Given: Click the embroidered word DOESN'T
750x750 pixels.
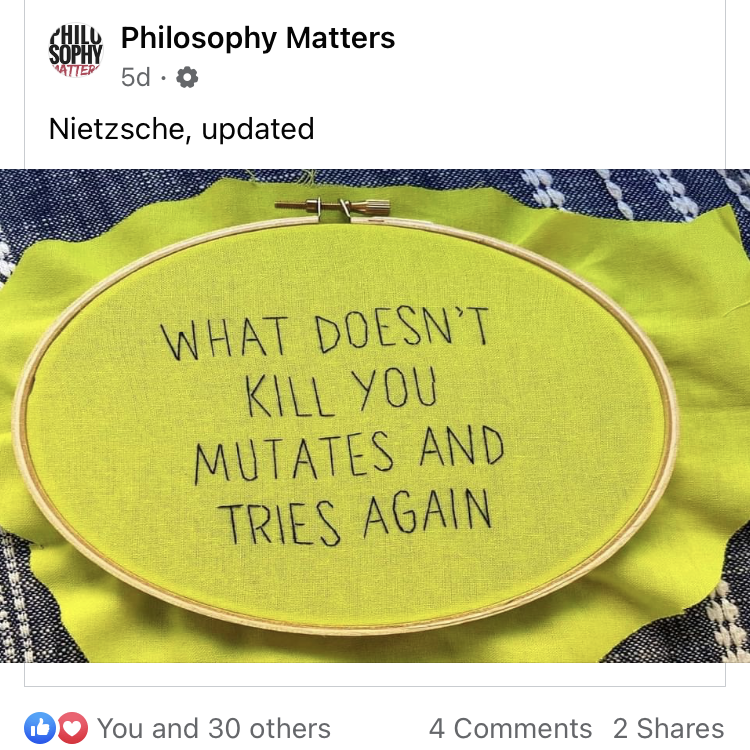Looking at the screenshot, I should (x=401, y=328).
